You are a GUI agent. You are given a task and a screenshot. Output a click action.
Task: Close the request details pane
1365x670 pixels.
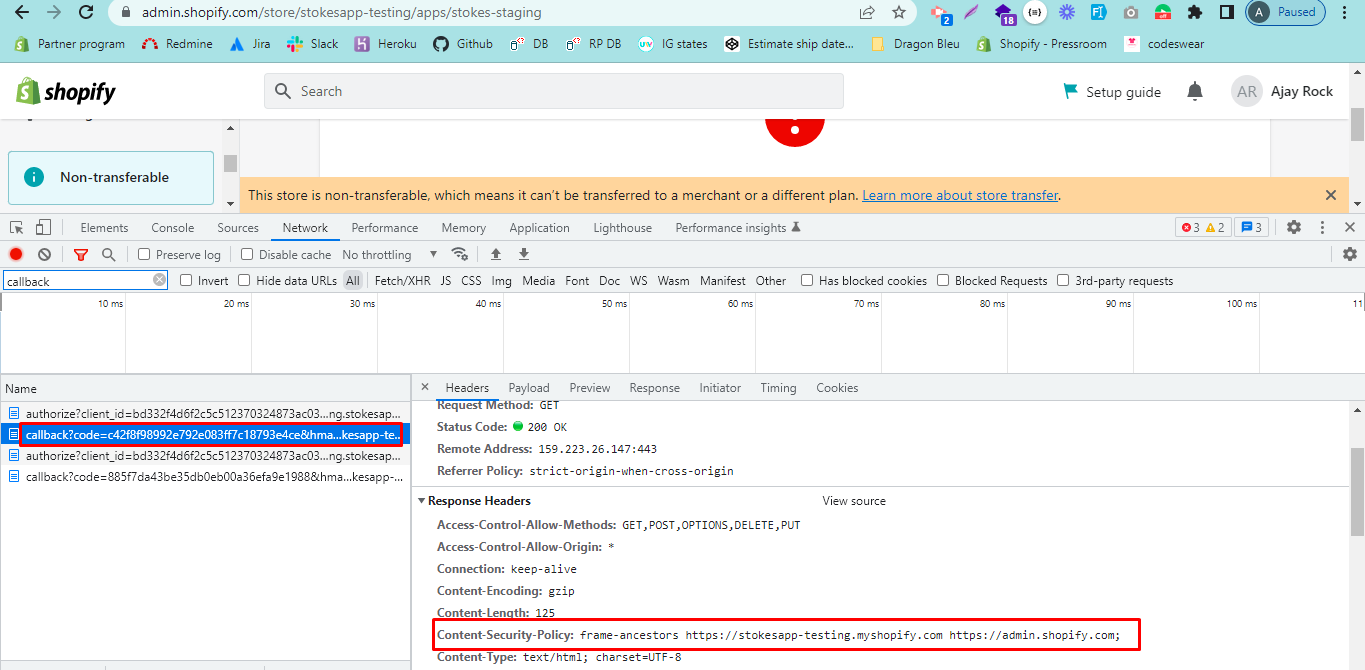click(x=424, y=387)
